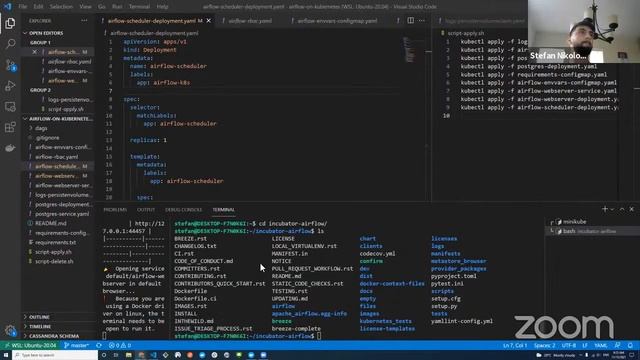Click the editor minimap code overview
640x360 pixels.
[408, 49]
